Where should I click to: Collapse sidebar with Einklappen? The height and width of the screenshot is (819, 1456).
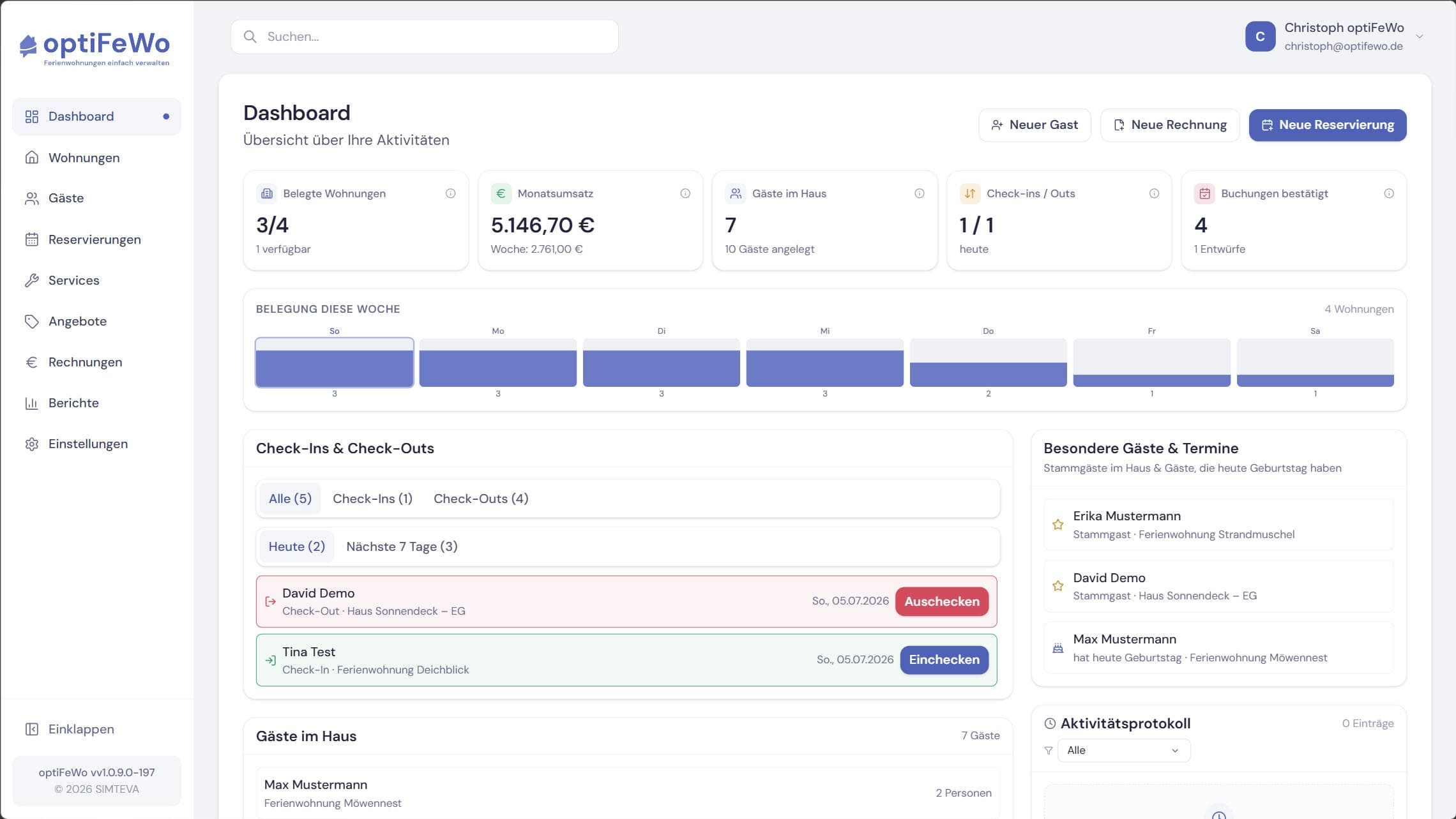[96, 729]
